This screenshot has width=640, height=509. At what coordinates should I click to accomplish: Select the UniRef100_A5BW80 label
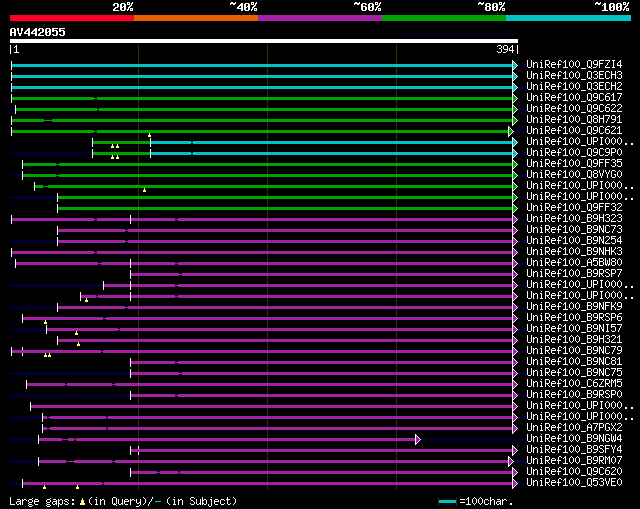coord(574,262)
